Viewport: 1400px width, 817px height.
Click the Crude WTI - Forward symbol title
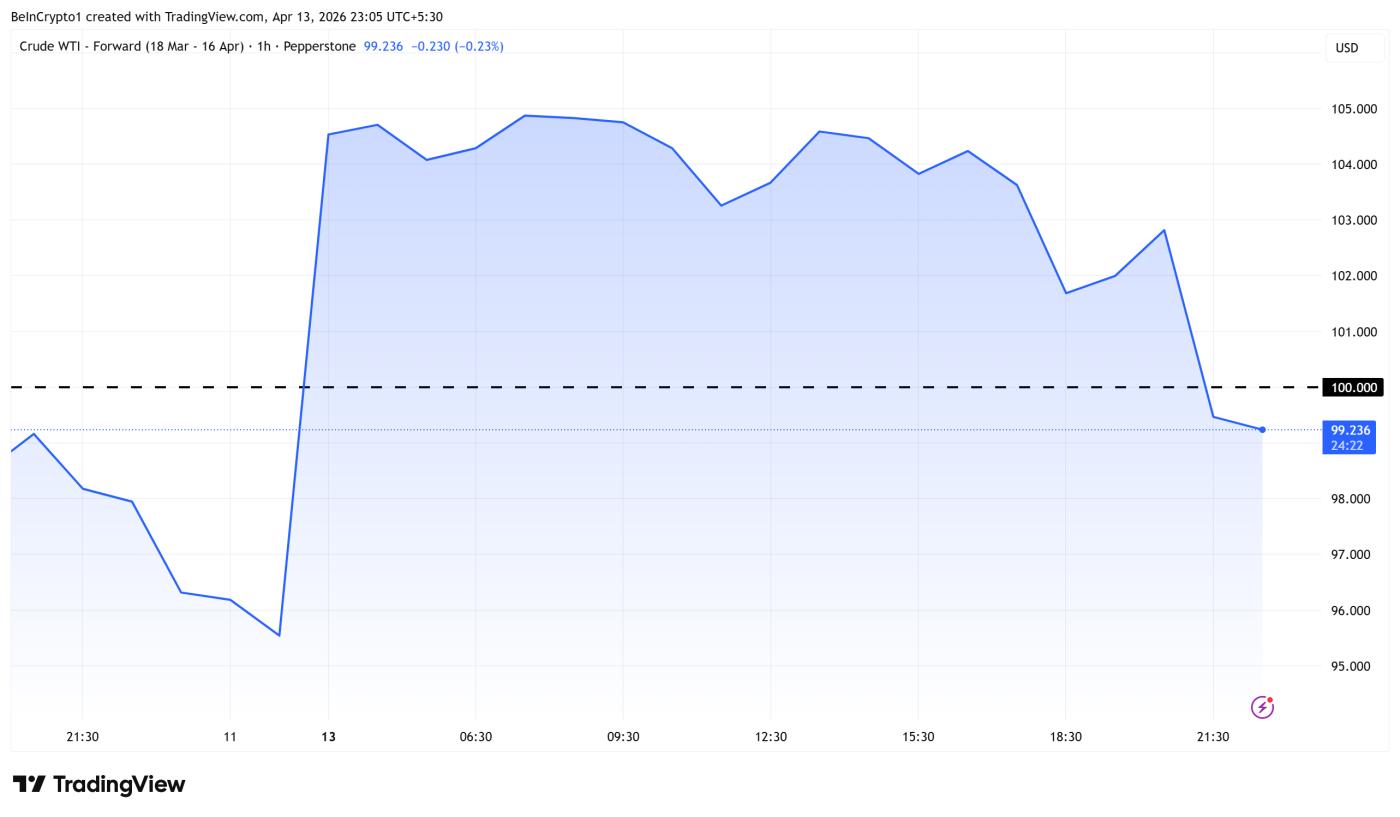132,46
